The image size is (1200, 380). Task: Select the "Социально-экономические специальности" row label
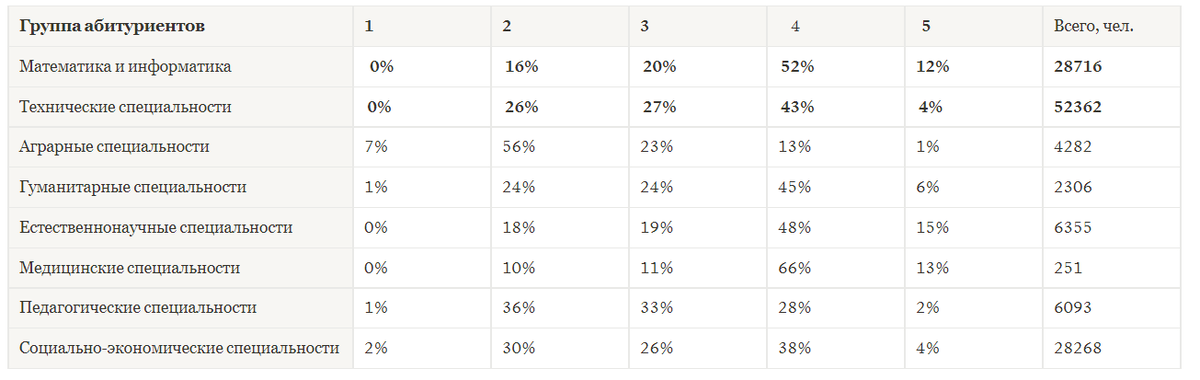[x=179, y=349]
